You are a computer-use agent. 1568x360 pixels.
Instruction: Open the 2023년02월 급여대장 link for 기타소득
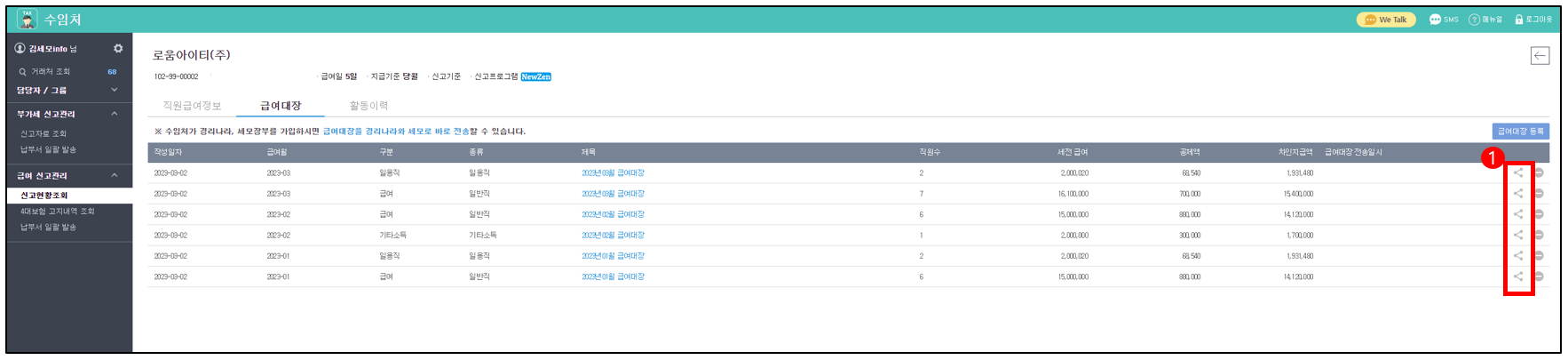point(613,236)
